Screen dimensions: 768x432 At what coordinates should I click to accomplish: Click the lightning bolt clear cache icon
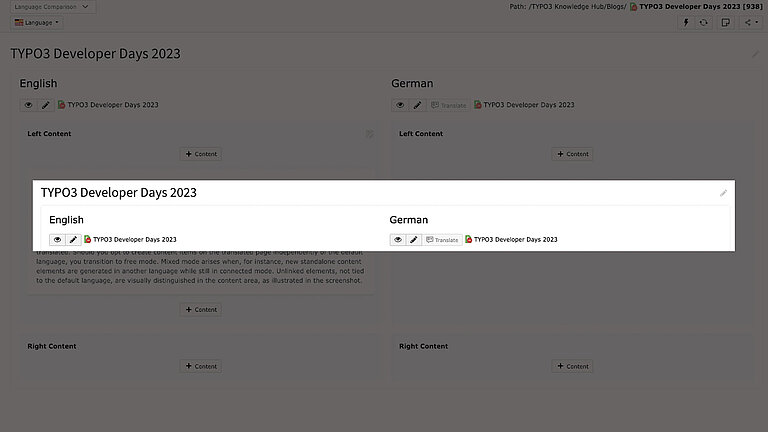tap(685, 22)
